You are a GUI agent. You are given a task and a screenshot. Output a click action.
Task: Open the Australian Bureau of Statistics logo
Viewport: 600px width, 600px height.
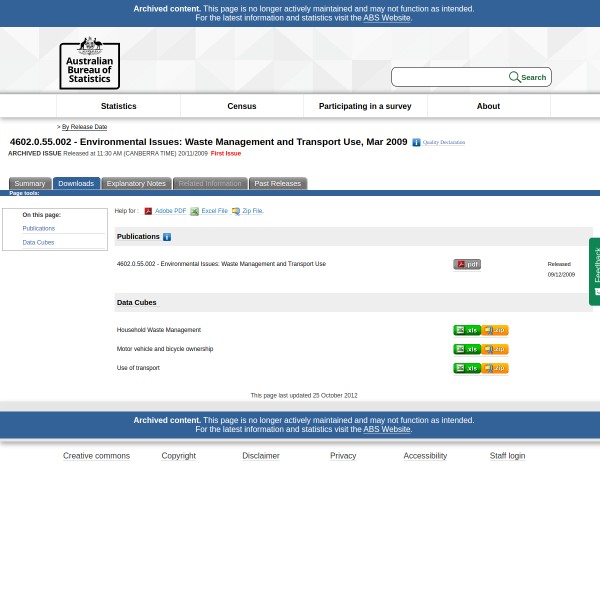pos(89,62)
